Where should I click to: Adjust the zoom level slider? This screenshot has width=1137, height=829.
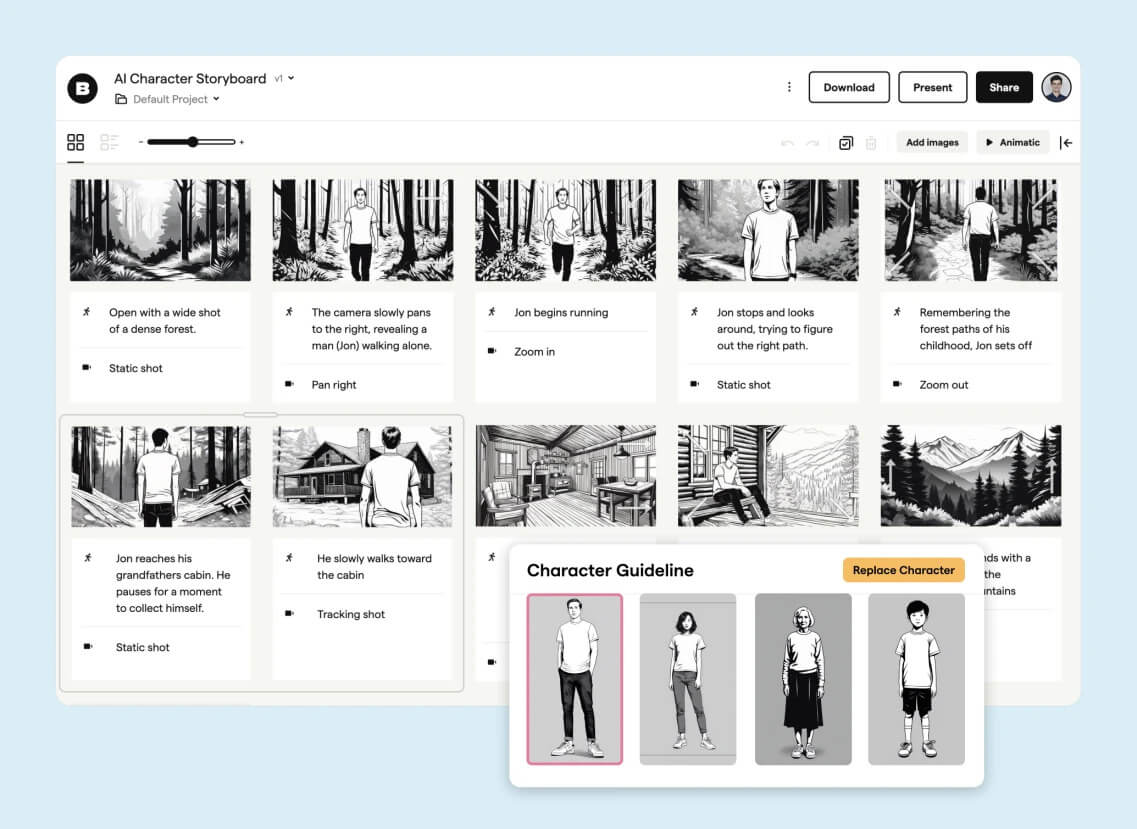click(x=190, y=142)
